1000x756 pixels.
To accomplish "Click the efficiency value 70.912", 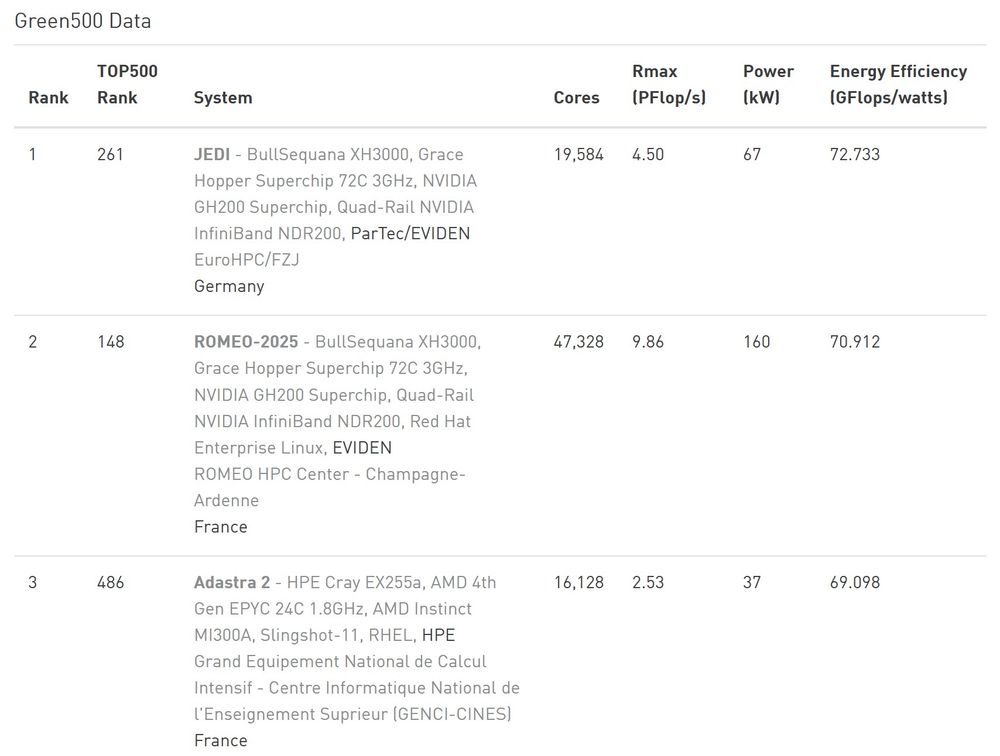I will point(855,342).
